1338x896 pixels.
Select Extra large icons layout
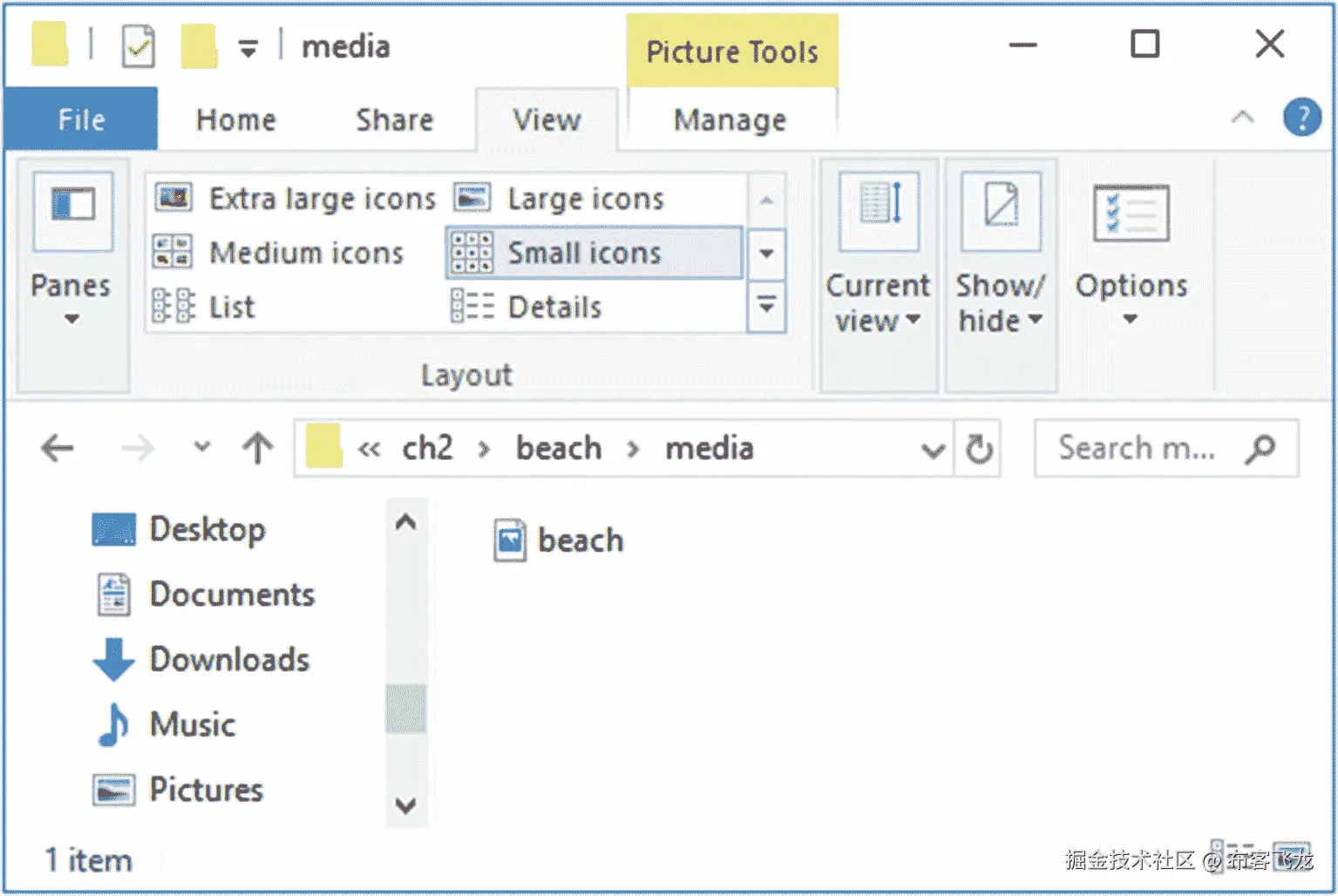(296, 199)
